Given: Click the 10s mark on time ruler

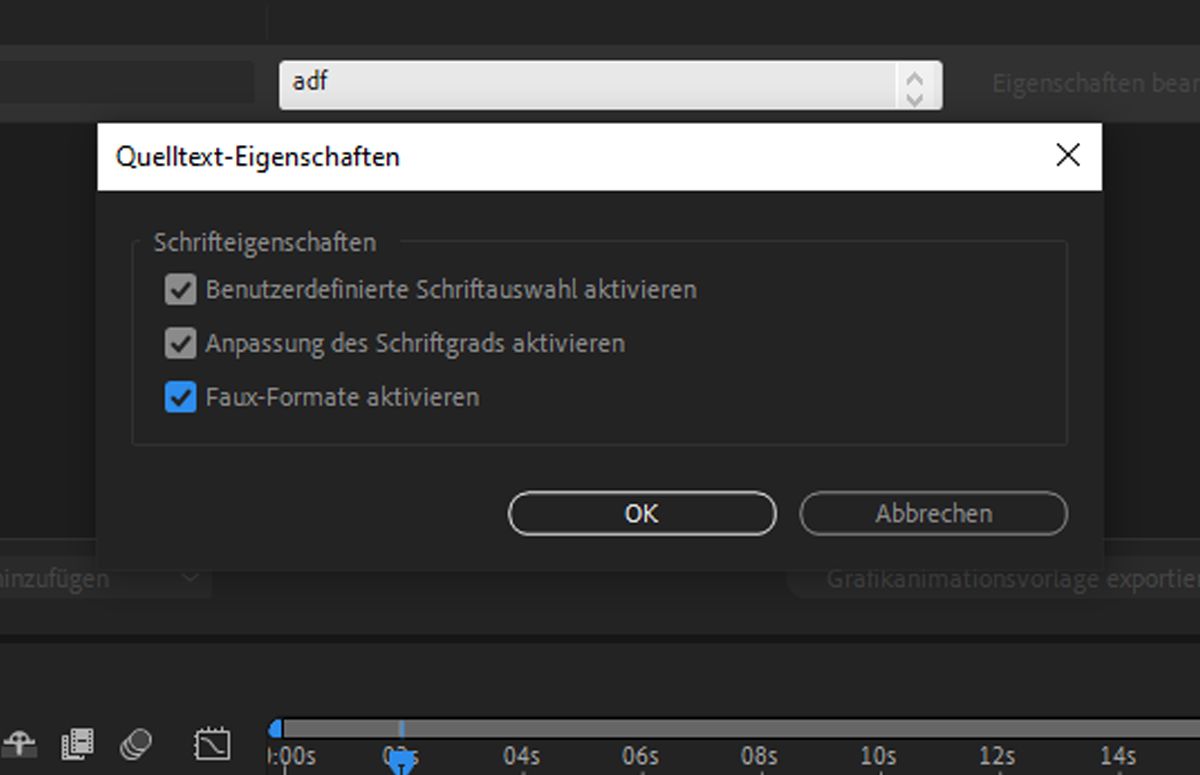Looking at the screenshot, I should tap(878, 757).
